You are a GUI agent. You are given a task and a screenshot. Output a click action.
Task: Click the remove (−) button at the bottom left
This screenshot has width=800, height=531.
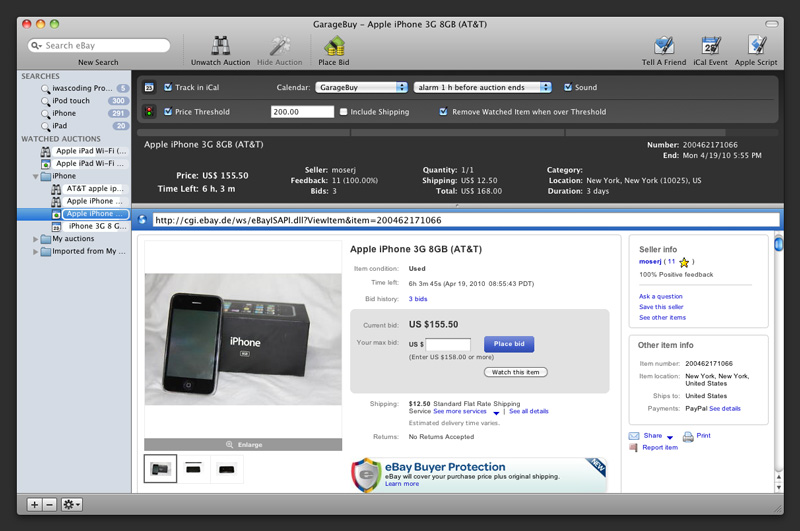click(x=49, y=504)
